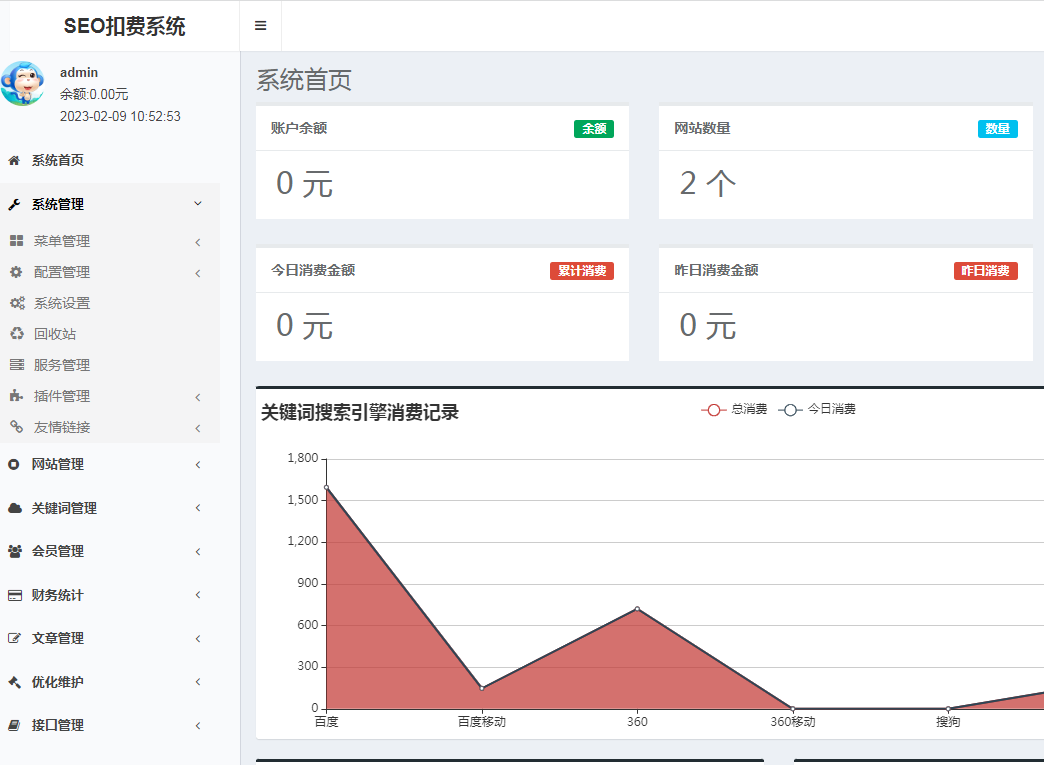This screenshot has width=1044, height=765.
Task: Click the admin username text
Action: [79, 73]
